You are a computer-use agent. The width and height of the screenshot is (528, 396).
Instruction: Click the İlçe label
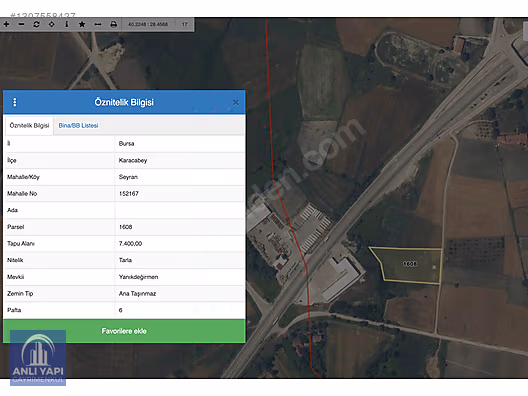(12, 160)
